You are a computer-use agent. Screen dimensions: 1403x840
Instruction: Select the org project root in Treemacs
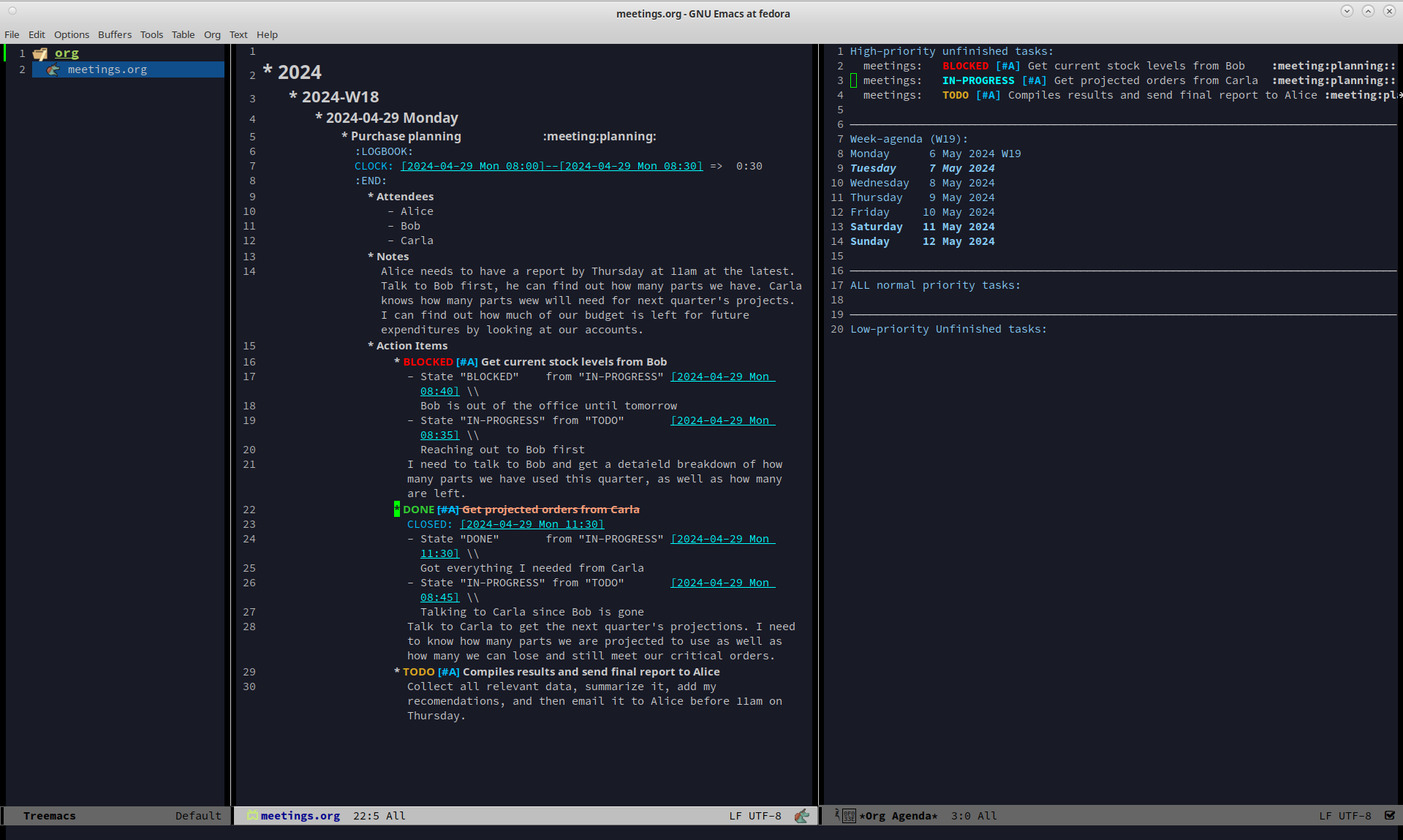coord(67,53)
